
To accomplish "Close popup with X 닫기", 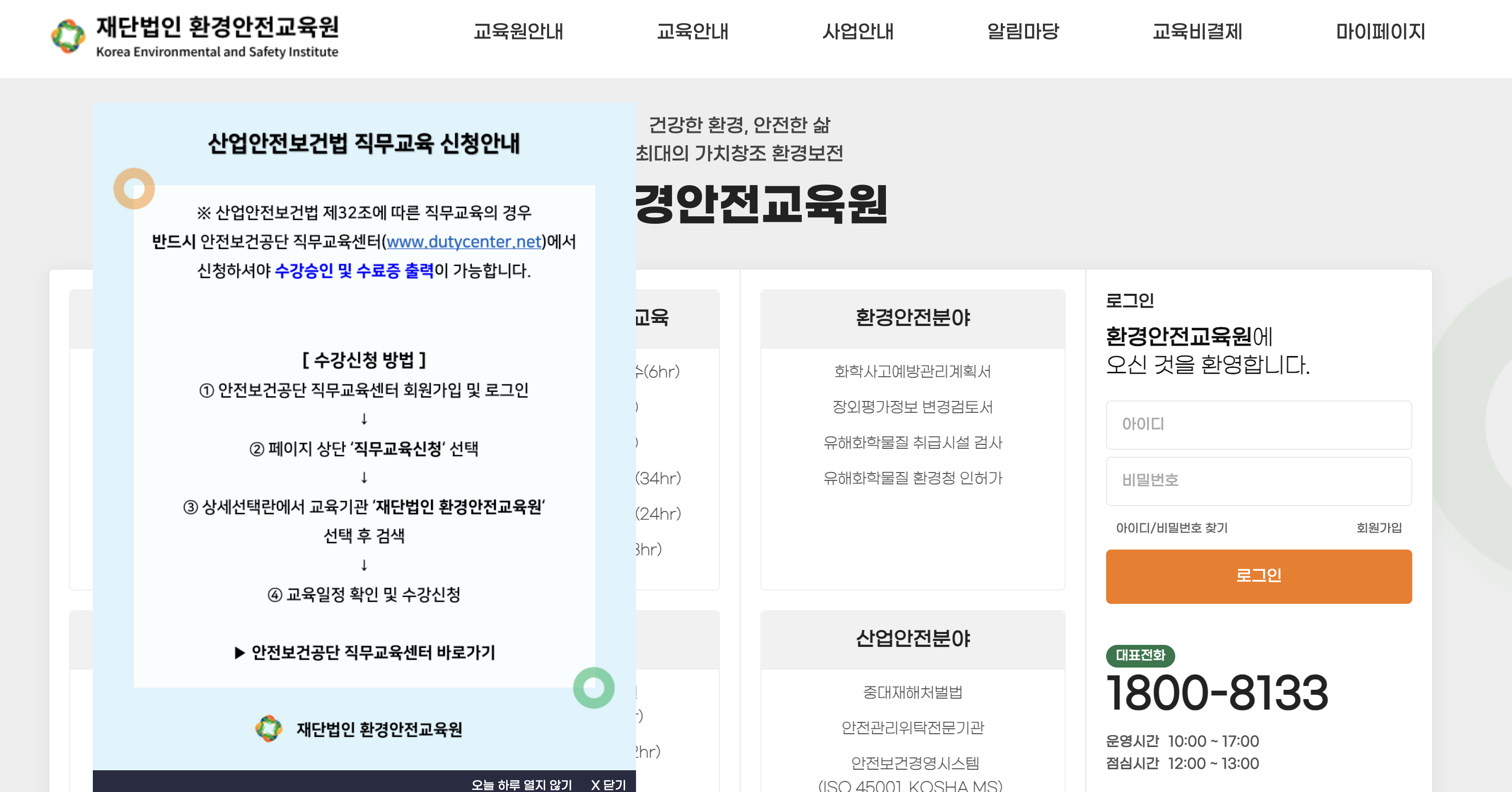I will pos(608,785).
